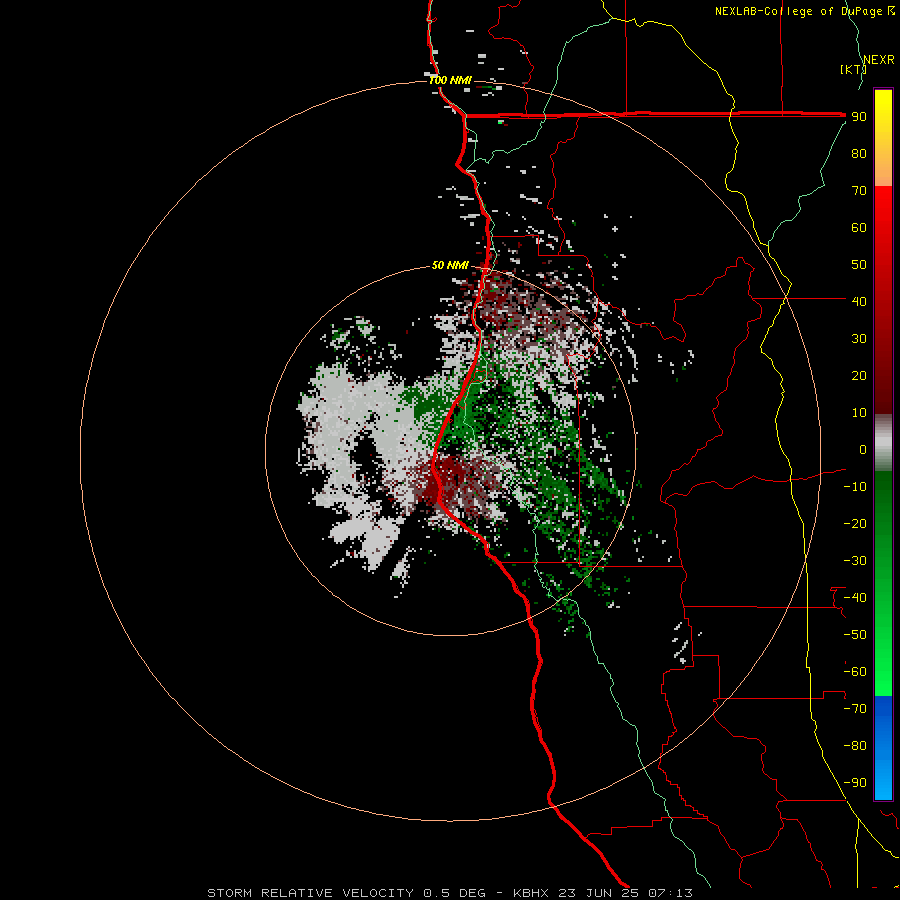Pick the gray zero-velocity segment of the color bar
Image resolution: width=900 pixels, height=900 pixels.
pyautogui.click(x=883, y=443)
